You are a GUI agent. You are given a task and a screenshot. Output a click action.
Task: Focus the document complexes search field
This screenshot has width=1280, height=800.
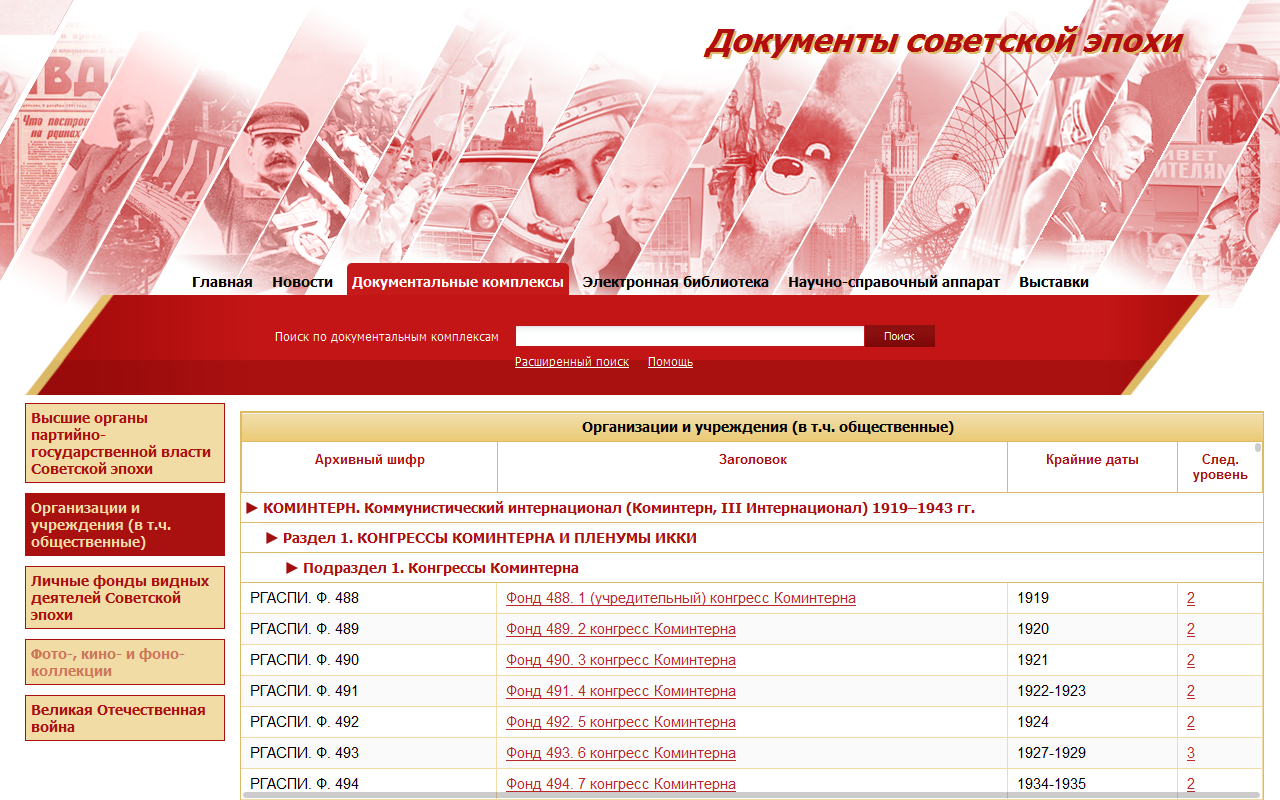pyautogui.click(x=690, y=336)
